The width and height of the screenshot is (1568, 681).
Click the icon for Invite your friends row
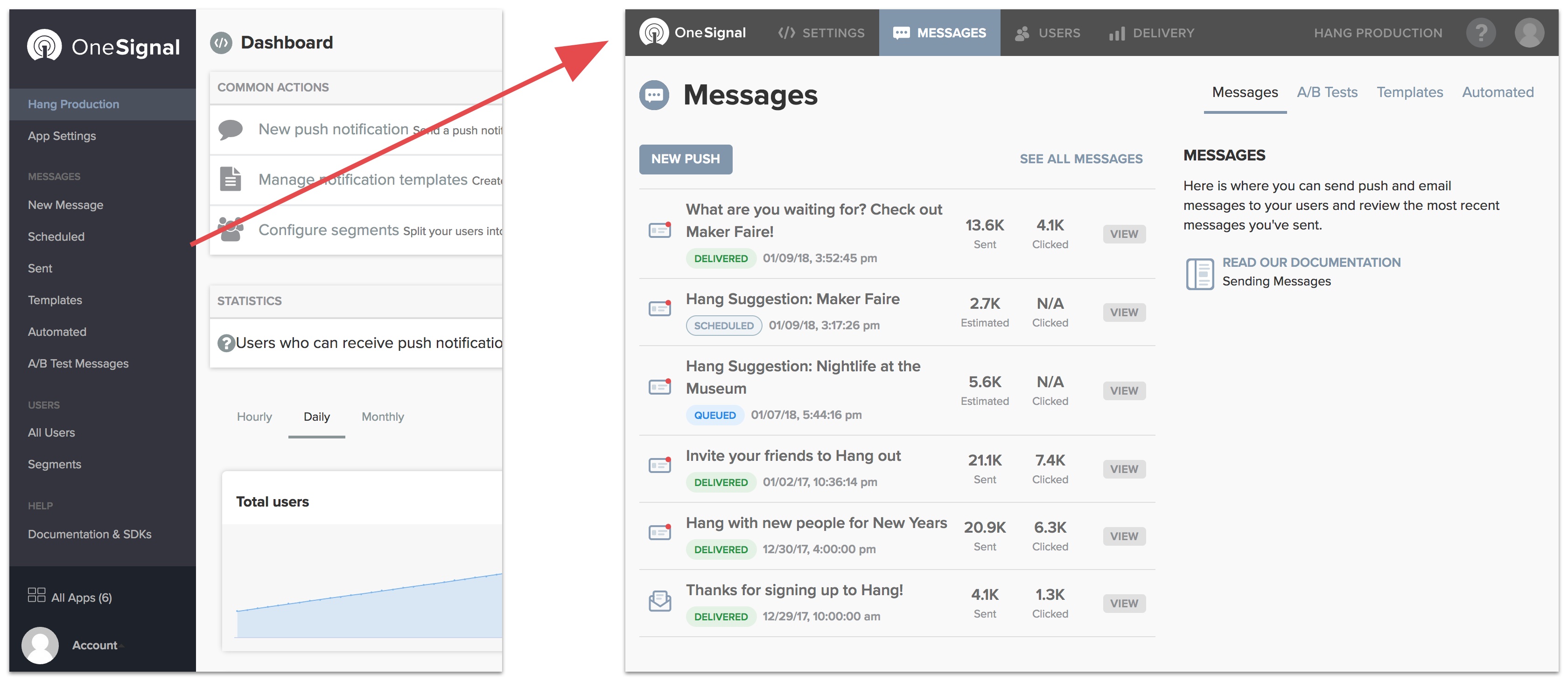(660, 465)
